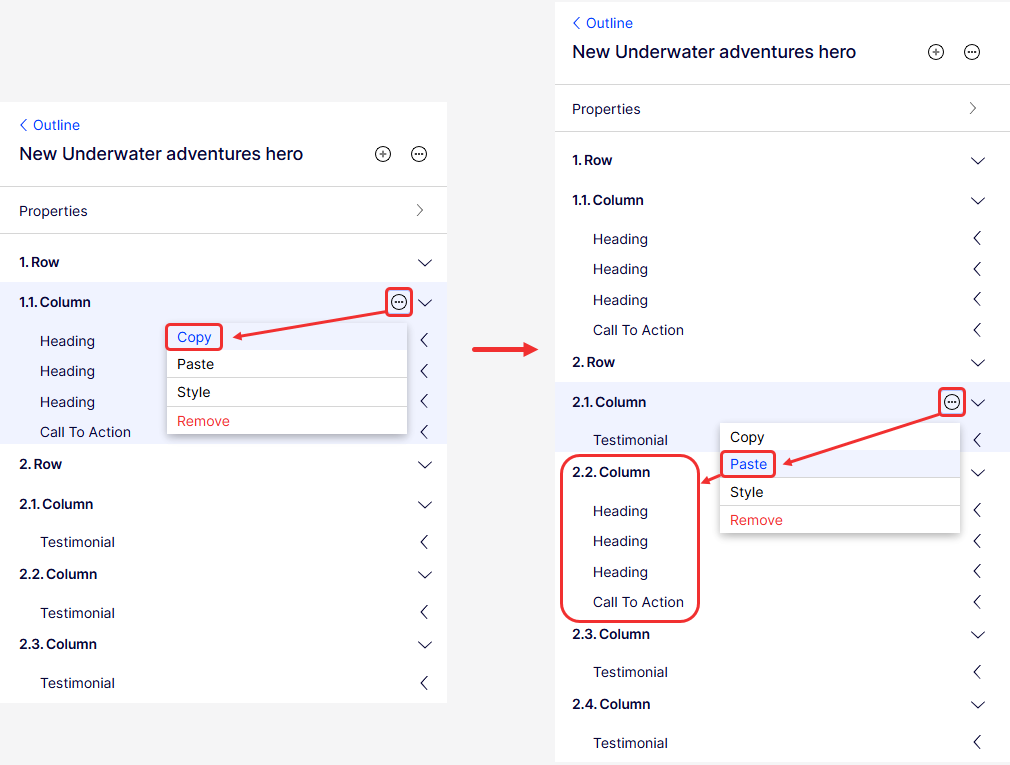Select '1.1. Column' label in right panel

tap(607, 200)
